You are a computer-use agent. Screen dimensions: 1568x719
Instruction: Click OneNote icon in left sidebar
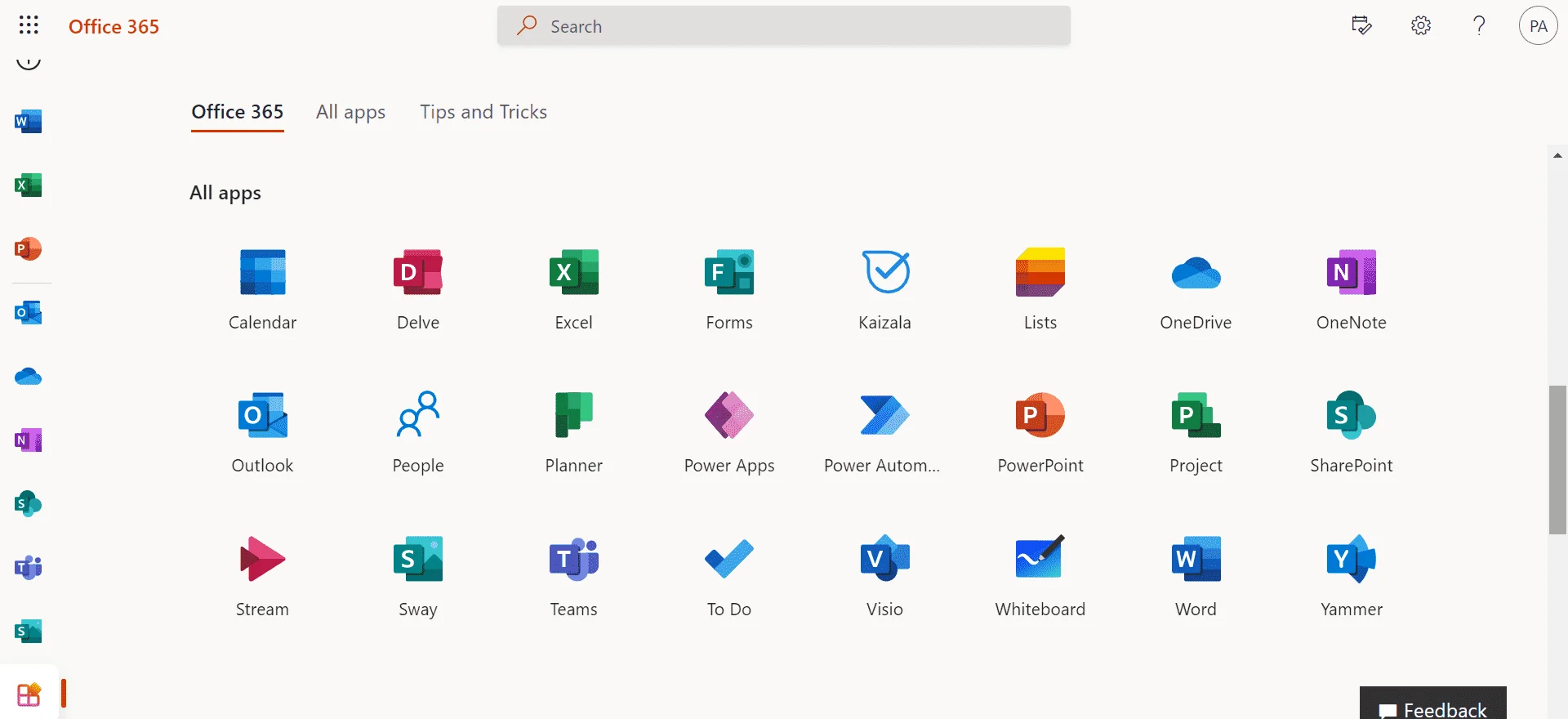point(29,440)
